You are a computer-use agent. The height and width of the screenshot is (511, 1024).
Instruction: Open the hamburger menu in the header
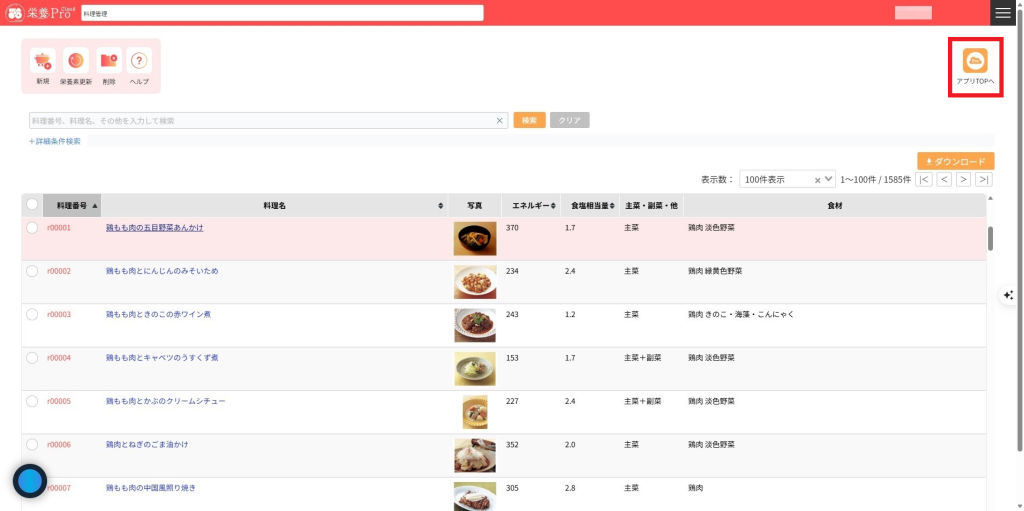coord(1003,12)
